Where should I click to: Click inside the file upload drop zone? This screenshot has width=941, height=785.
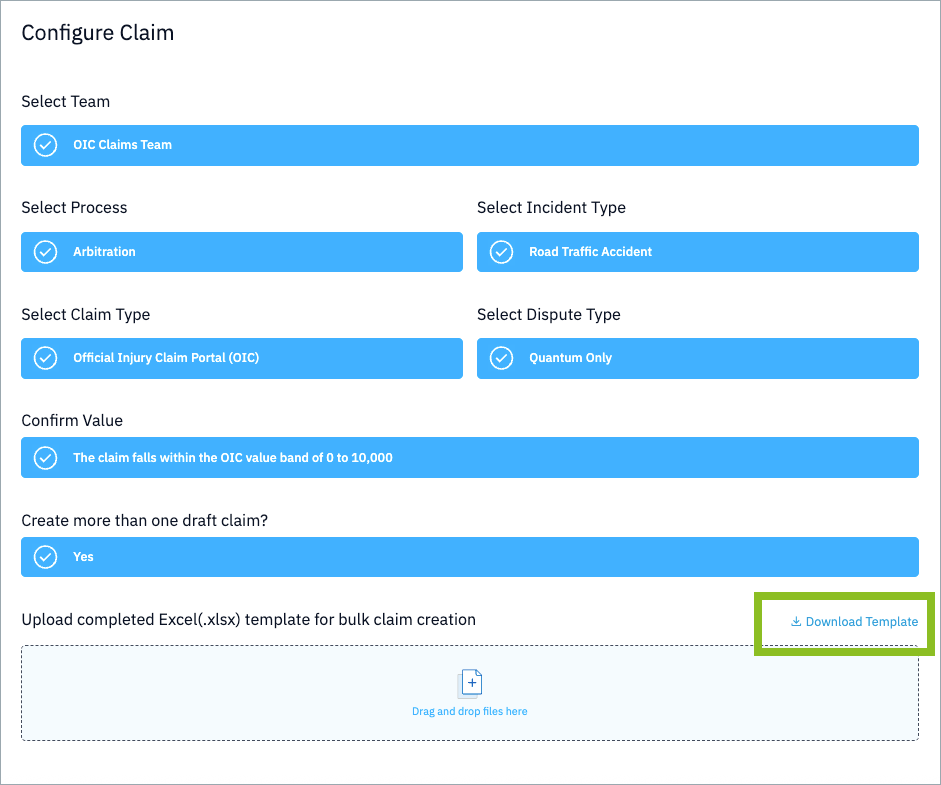[x=470, y=692]
